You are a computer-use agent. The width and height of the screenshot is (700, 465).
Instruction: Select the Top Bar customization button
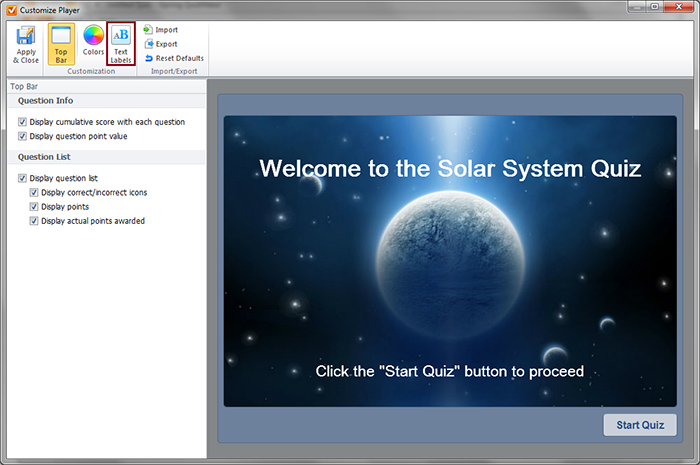click(x=61, y=44)
